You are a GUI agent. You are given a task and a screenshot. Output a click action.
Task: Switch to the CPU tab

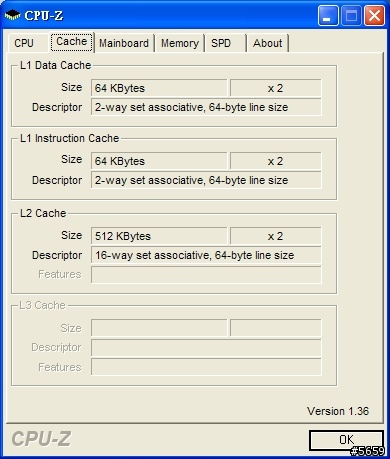pos(24,43)
